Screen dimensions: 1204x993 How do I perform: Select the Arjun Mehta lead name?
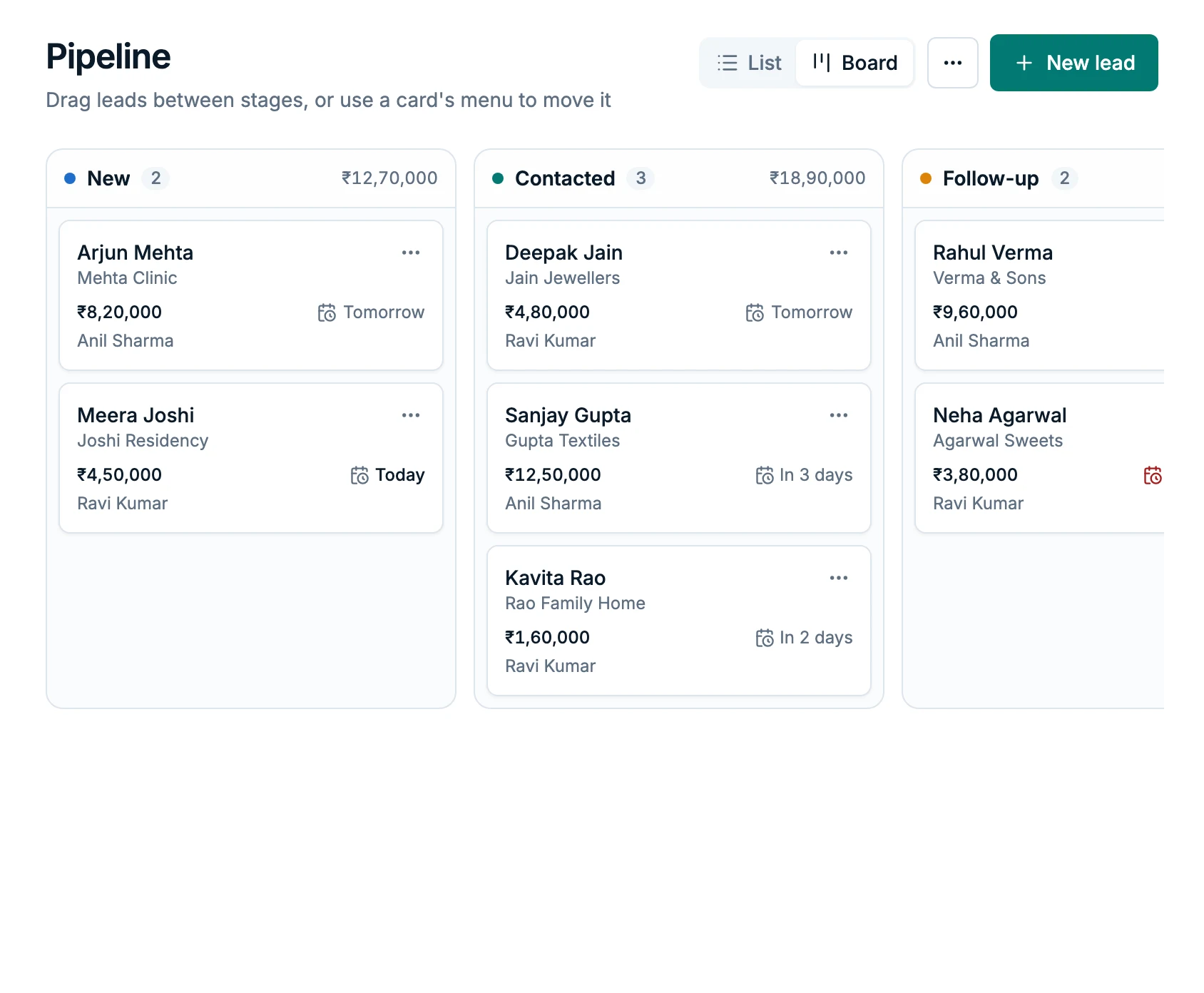pos(136,253)
